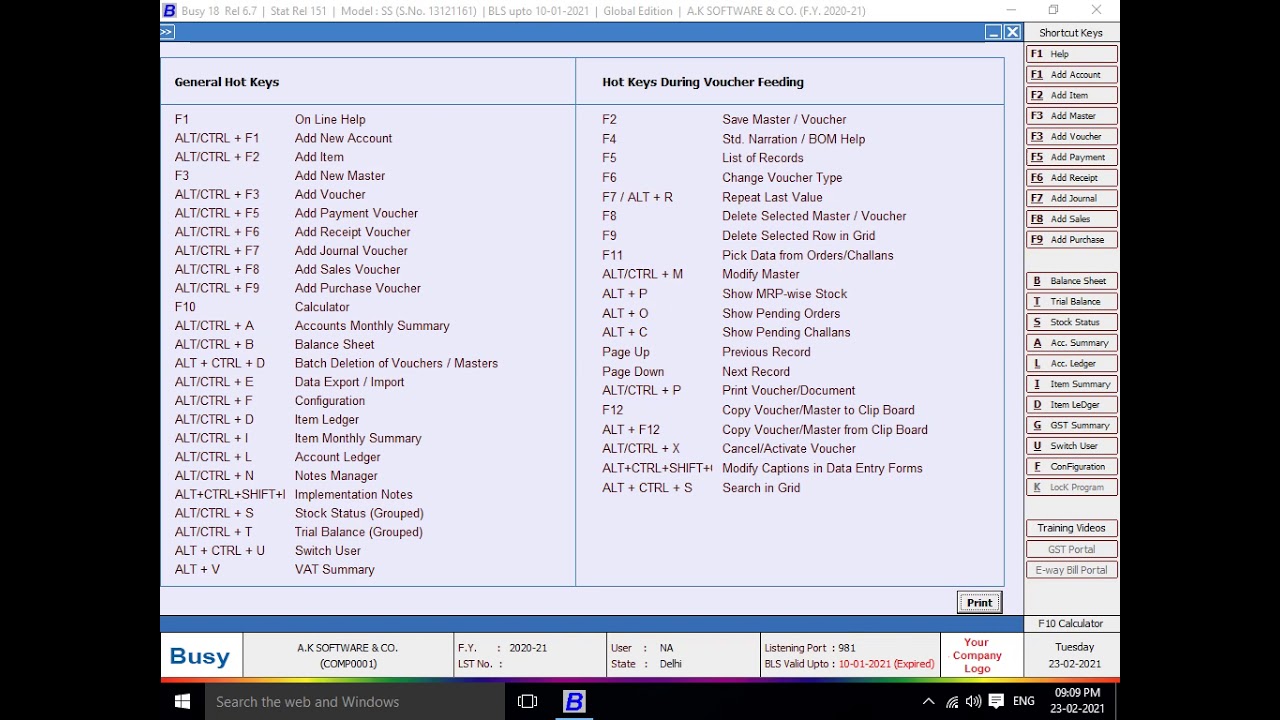Image resolution: width=1280 pixels, height=720 pixels.
Task: Open volume control in system tray
Action: pyautogui.click(x=973, y=702)
